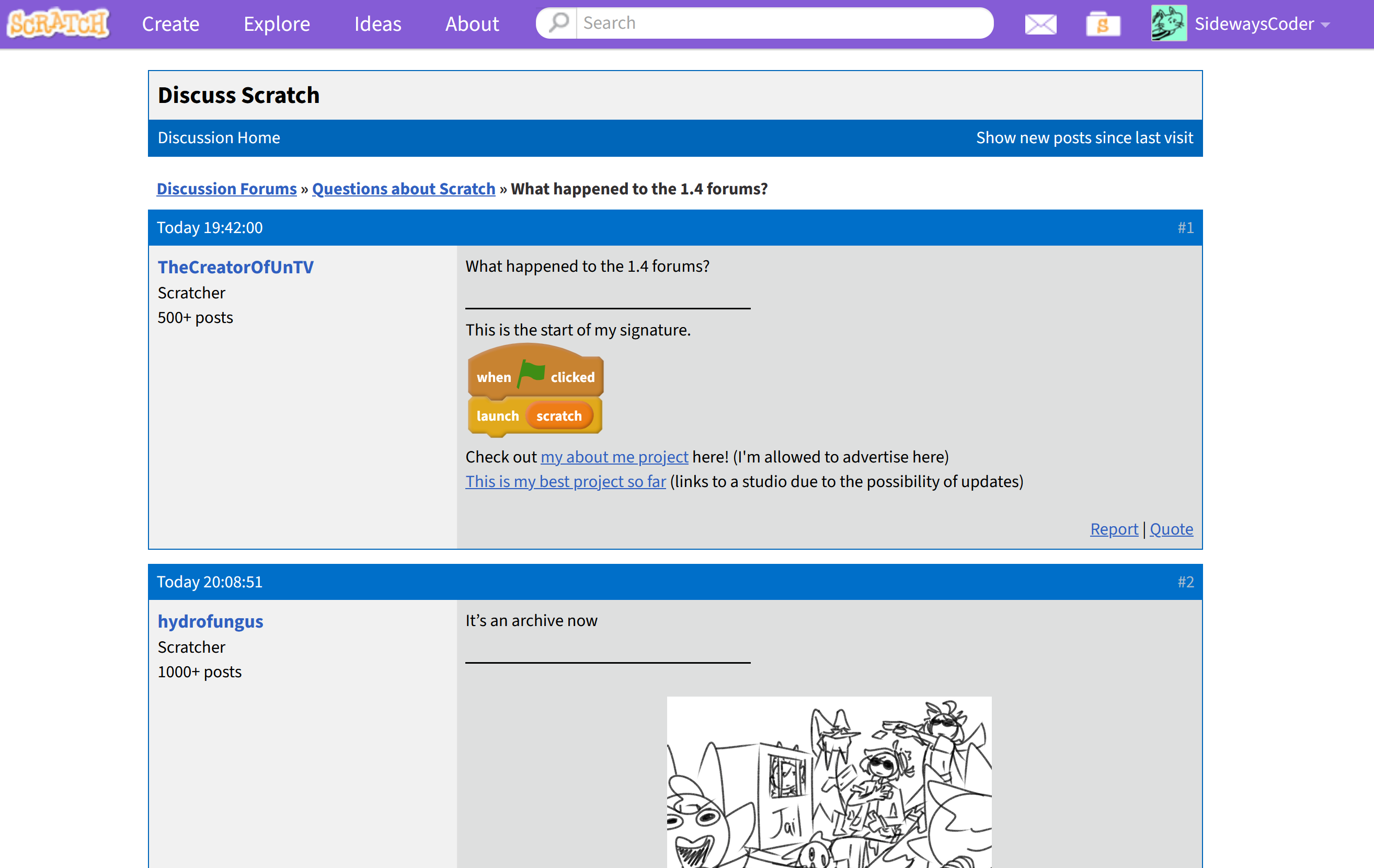Image resolution: width=1374 pixels, height=868 pixels.
Task: Open My Stuff folder icon
Action: (1103, 24)
